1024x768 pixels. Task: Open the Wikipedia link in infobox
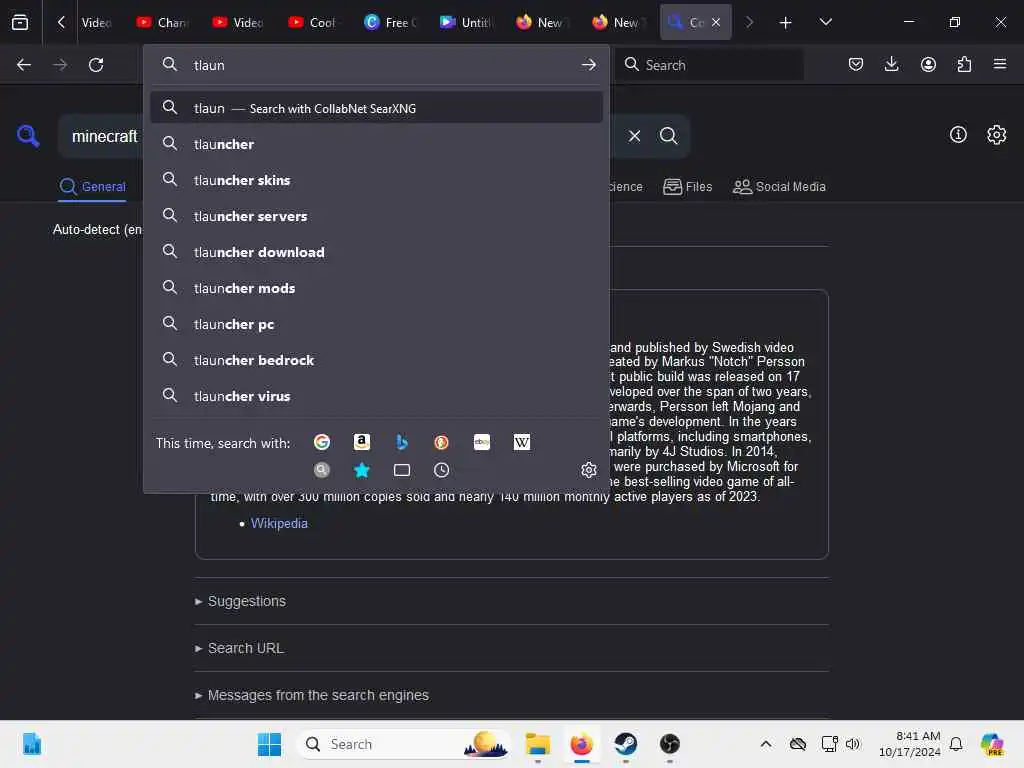279,523
